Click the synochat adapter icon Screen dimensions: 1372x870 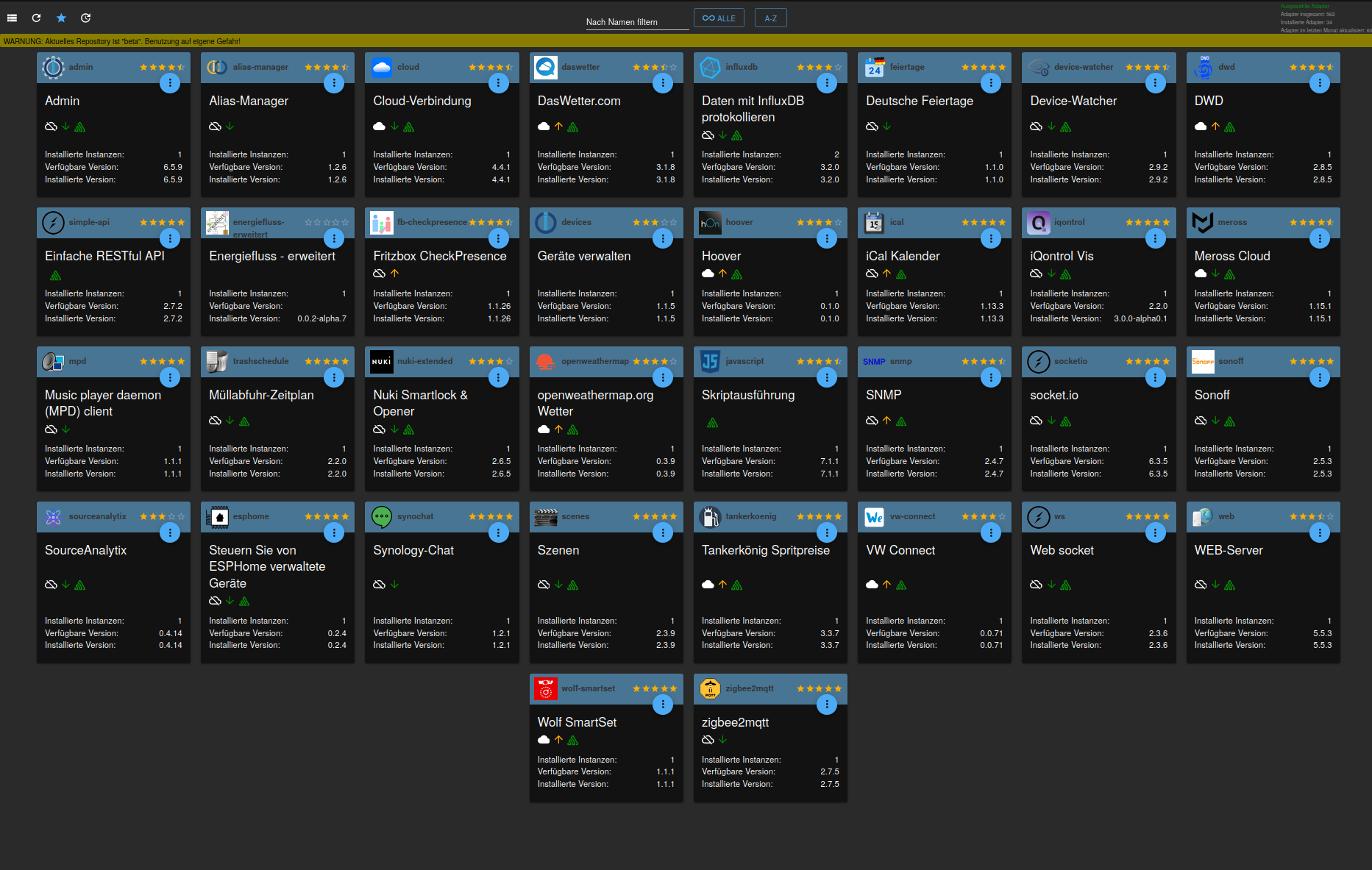click(382, 516)
